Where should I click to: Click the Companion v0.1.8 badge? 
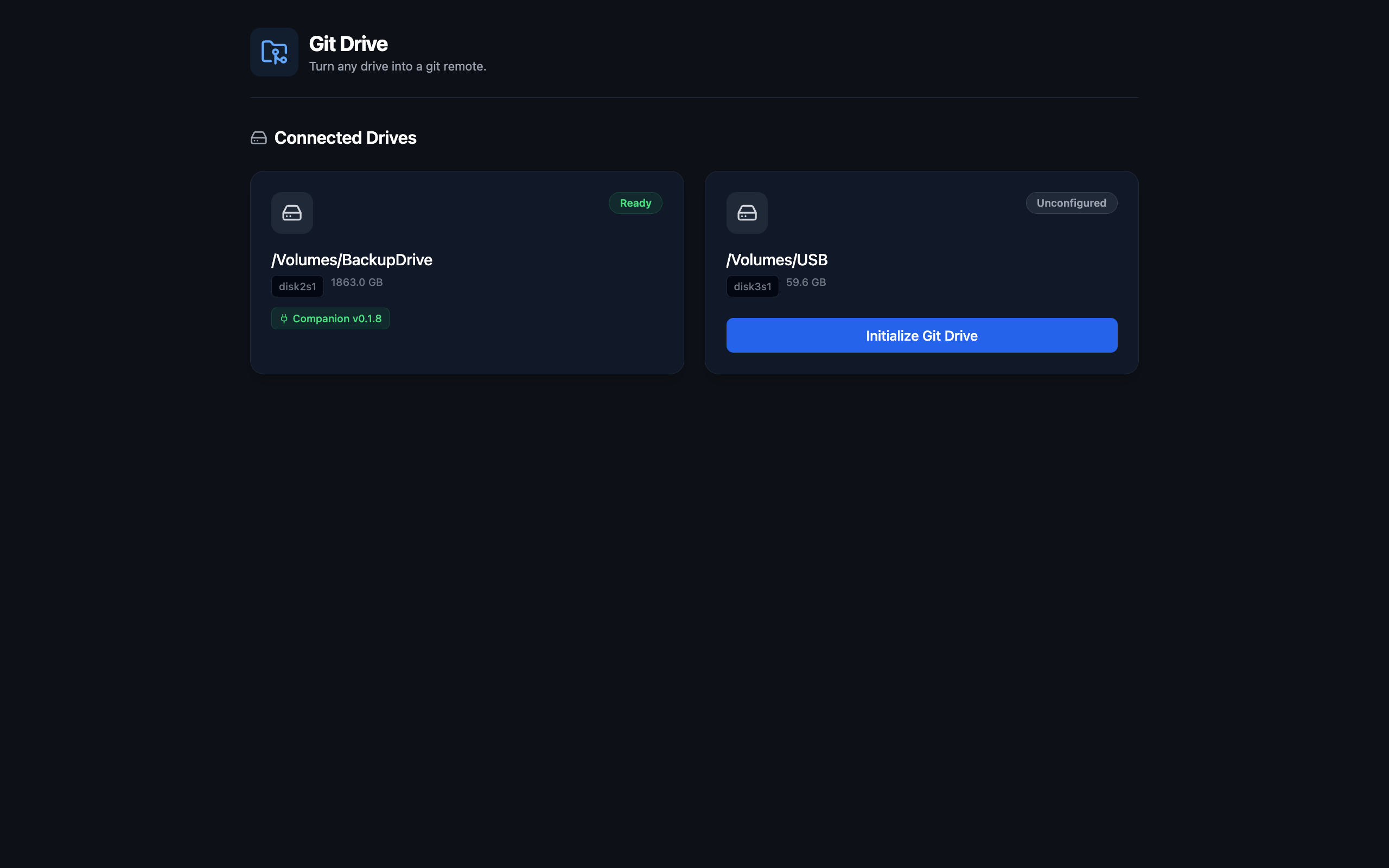[x=330, y=318]
